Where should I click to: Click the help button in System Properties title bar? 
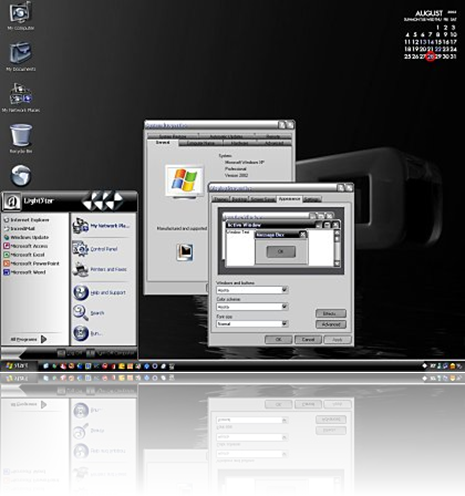(282, 125)
